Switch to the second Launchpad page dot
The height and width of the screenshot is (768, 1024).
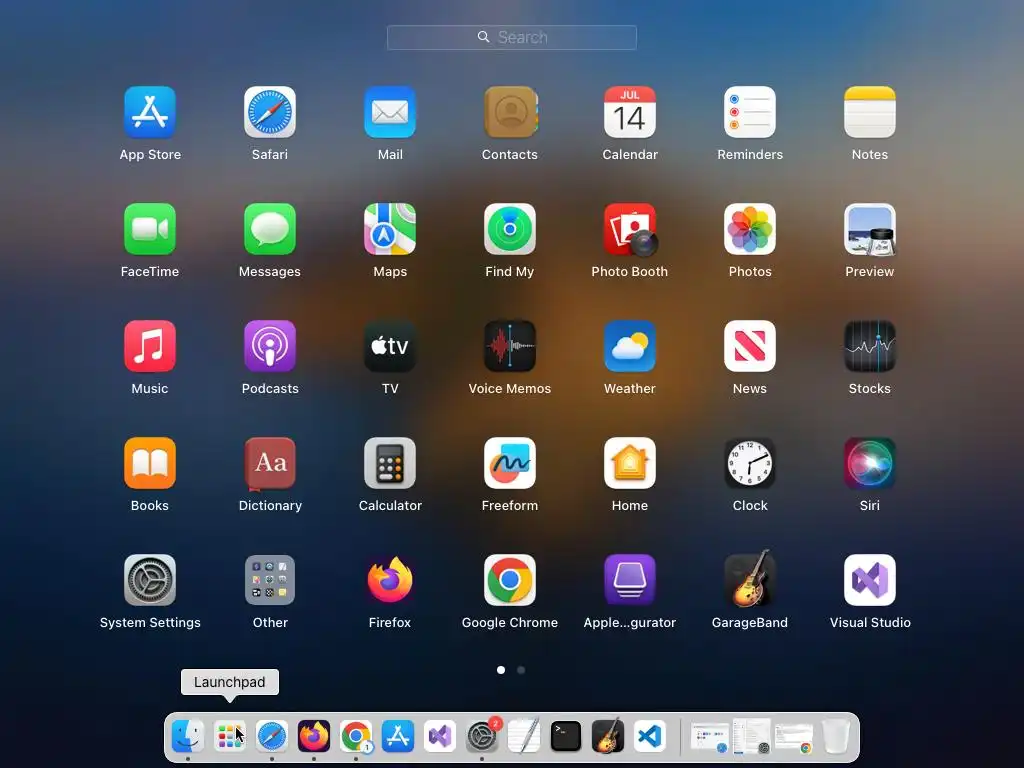click(521, 670)
